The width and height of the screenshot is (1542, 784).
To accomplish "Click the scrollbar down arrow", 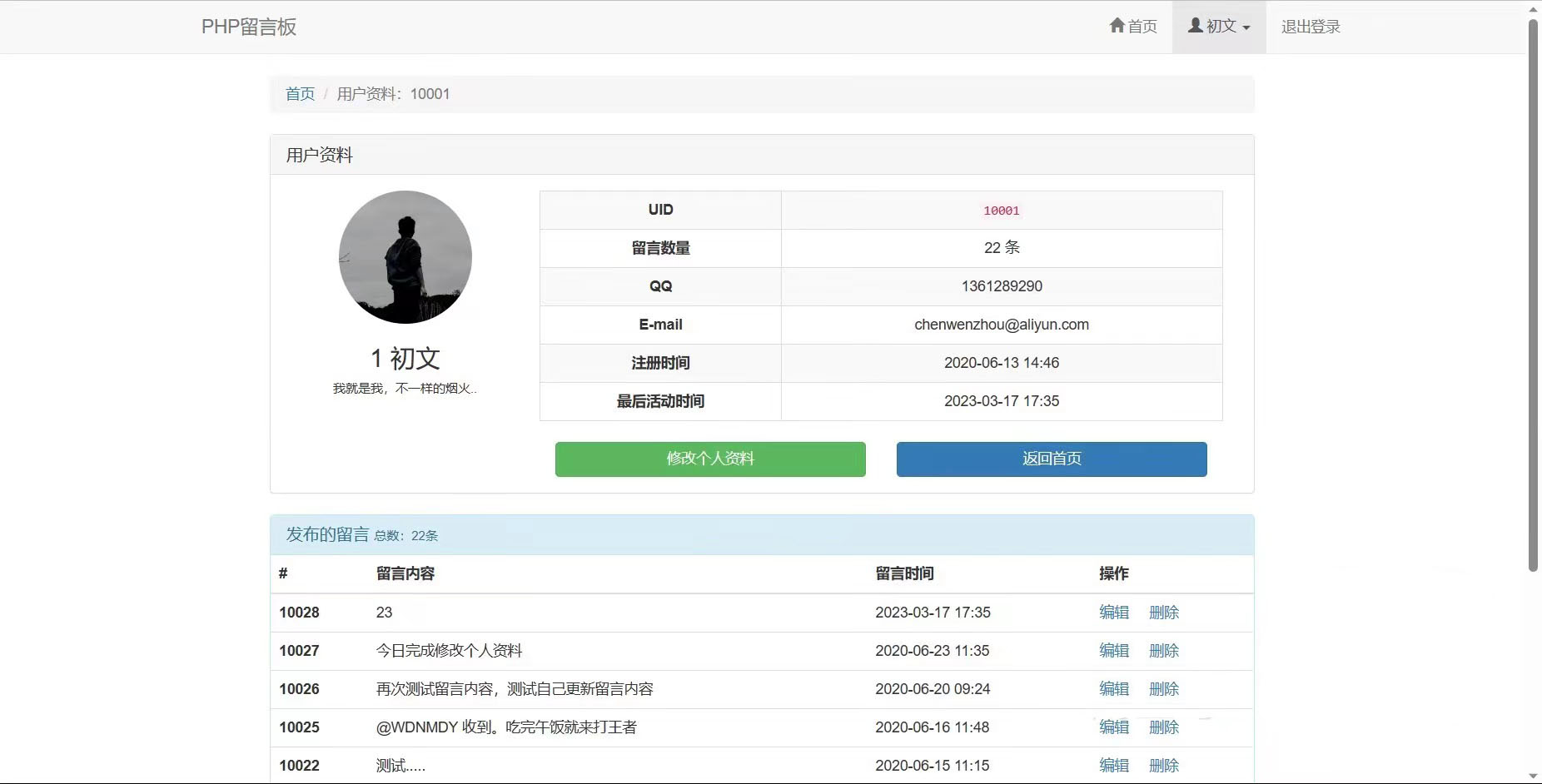I will click(1533, 776).
